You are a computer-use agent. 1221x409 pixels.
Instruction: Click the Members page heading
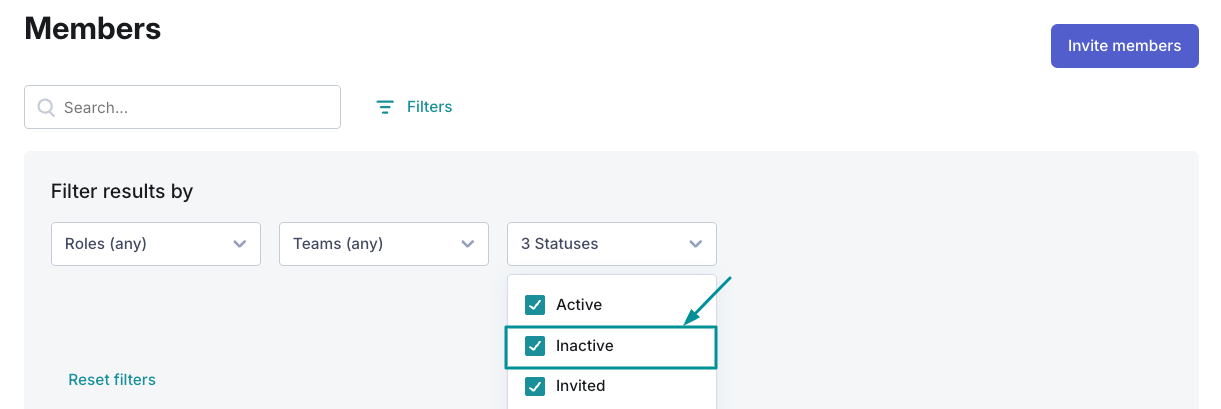point(93,28)
